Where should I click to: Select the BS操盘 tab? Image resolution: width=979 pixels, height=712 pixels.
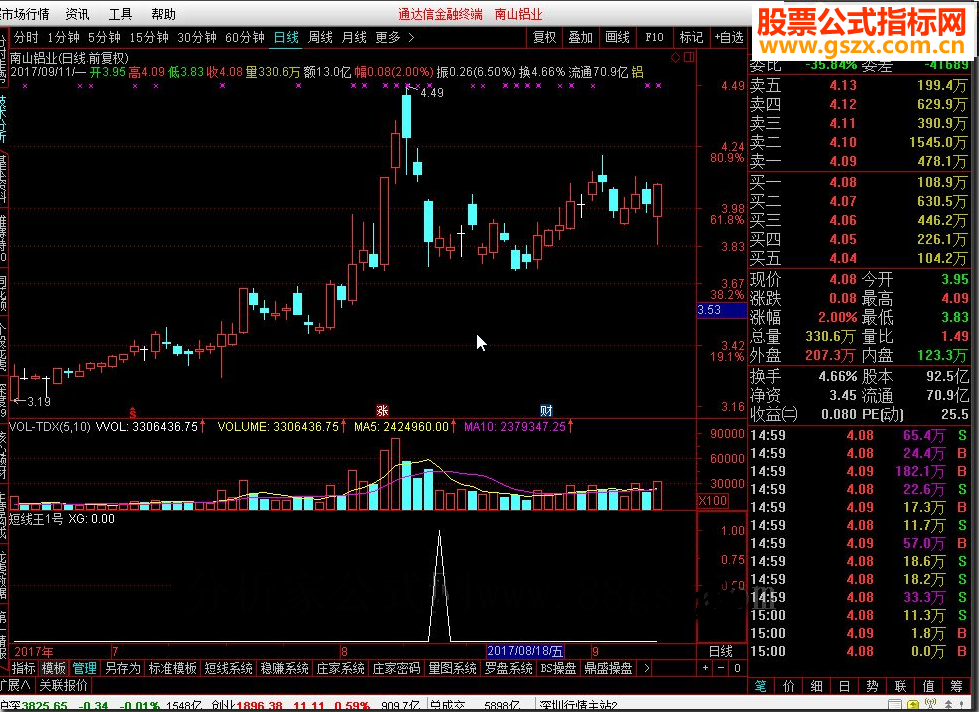click(558, 668)
